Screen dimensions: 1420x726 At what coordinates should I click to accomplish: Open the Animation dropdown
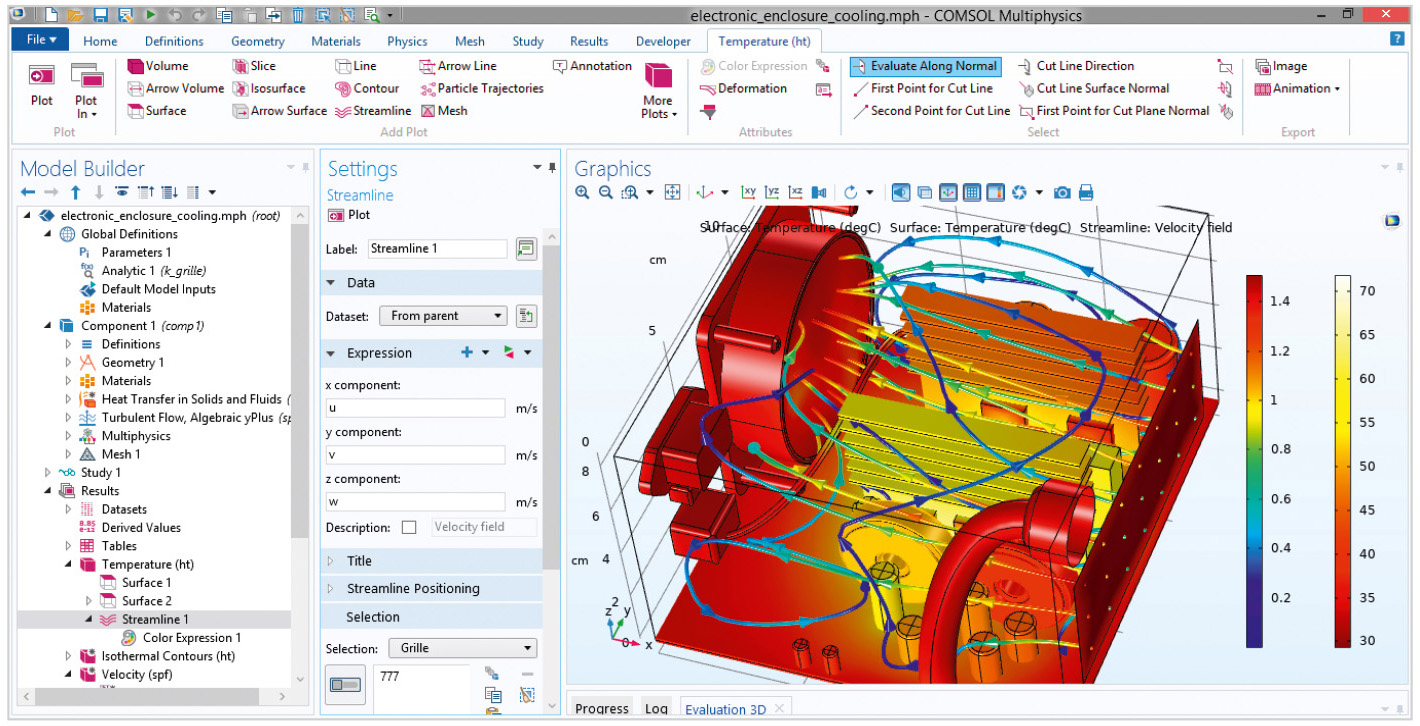(1297, 88)
